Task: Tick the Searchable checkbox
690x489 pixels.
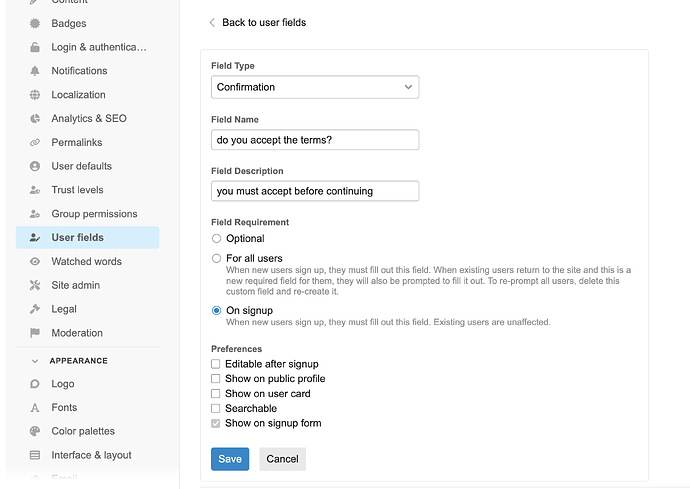Action: pos(216,408)
